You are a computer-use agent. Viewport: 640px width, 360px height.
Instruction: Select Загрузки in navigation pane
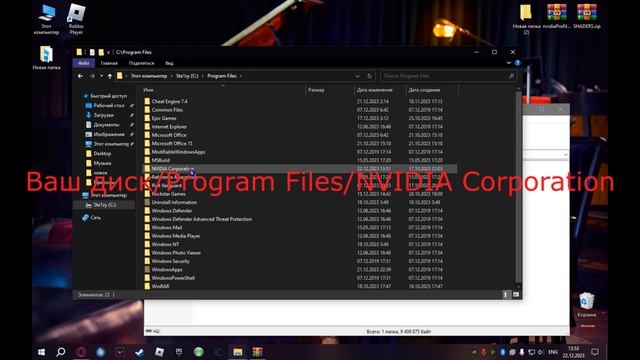(104, 115)
